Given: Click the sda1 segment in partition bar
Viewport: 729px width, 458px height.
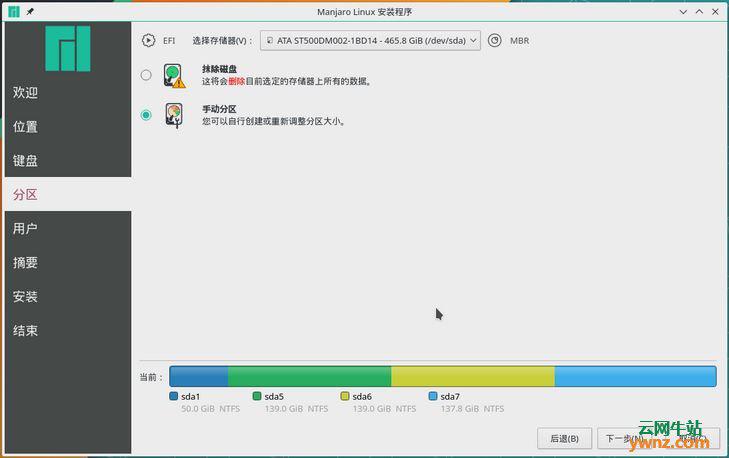Looking at the screenshot, I should coord(199,377).
